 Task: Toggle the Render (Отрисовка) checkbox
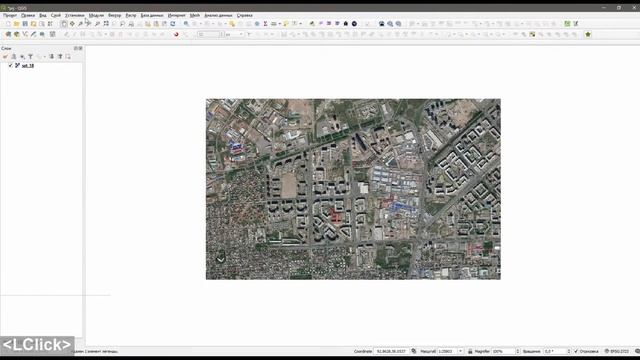pos(576,351)
